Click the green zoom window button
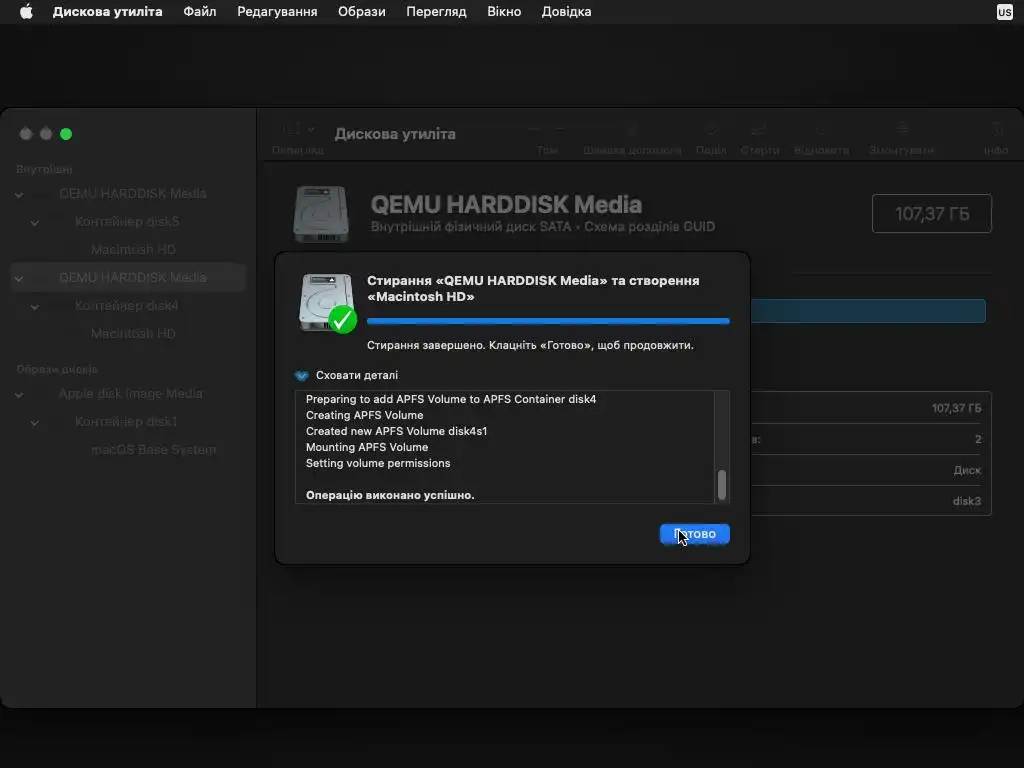Image resolution: width=1024 pixels, height=768 pixels. click(66, 134)
